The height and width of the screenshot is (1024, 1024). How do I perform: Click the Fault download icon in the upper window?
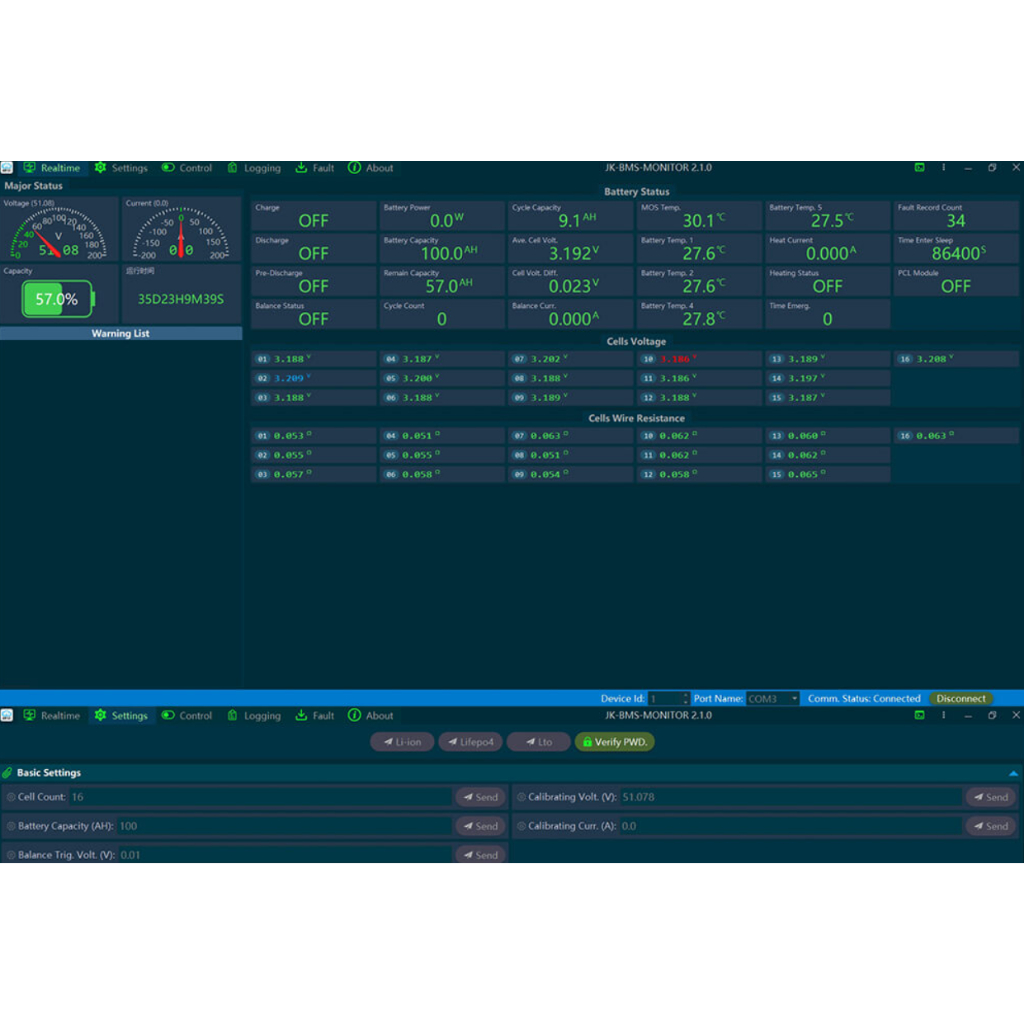[301, 168]
